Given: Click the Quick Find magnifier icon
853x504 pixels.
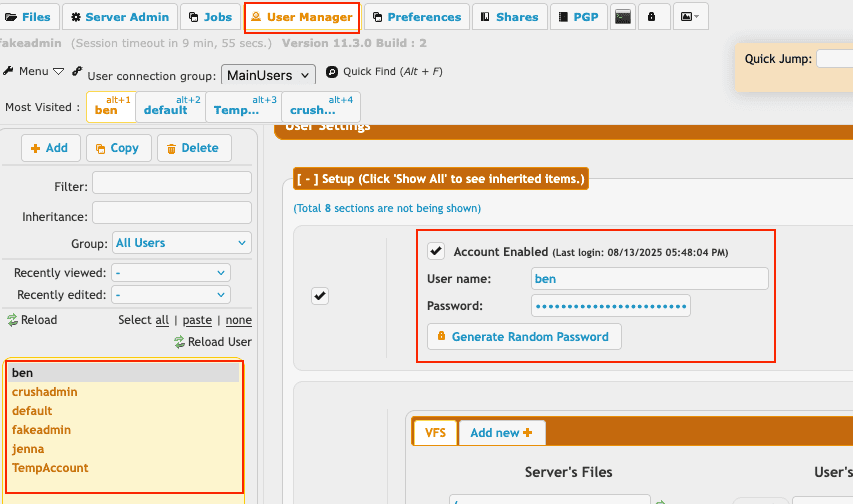Looking at the screenshot, I should (332, 72).
